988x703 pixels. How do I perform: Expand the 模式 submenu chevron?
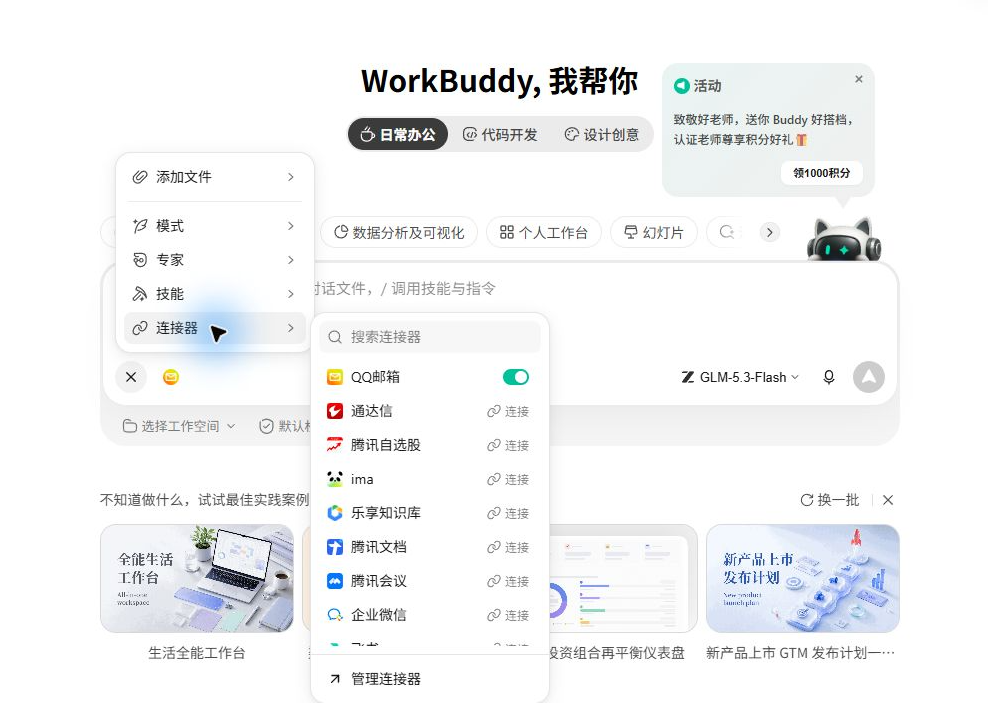pos(290,226)
